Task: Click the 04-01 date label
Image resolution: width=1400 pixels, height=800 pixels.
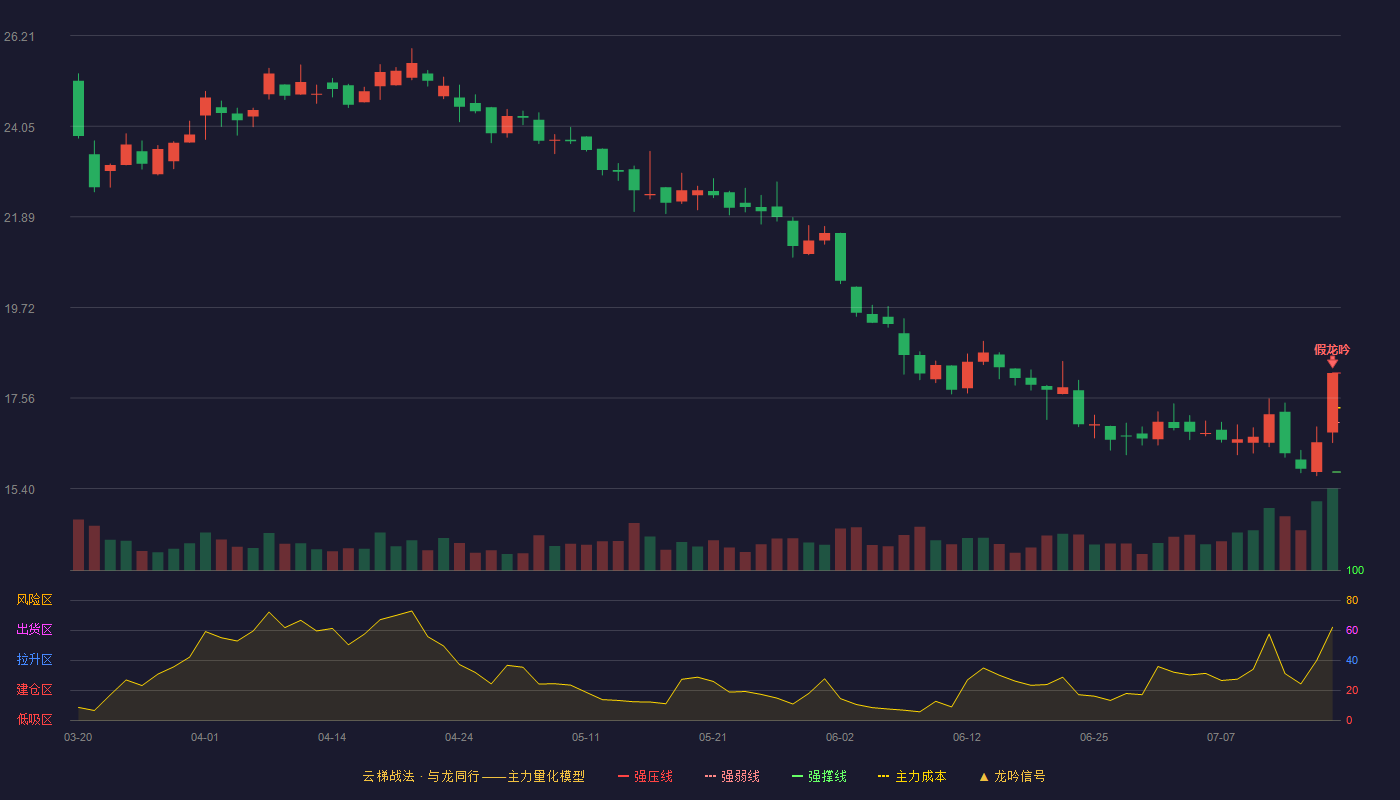Action: pyautogui.click(x=205, y=737)
